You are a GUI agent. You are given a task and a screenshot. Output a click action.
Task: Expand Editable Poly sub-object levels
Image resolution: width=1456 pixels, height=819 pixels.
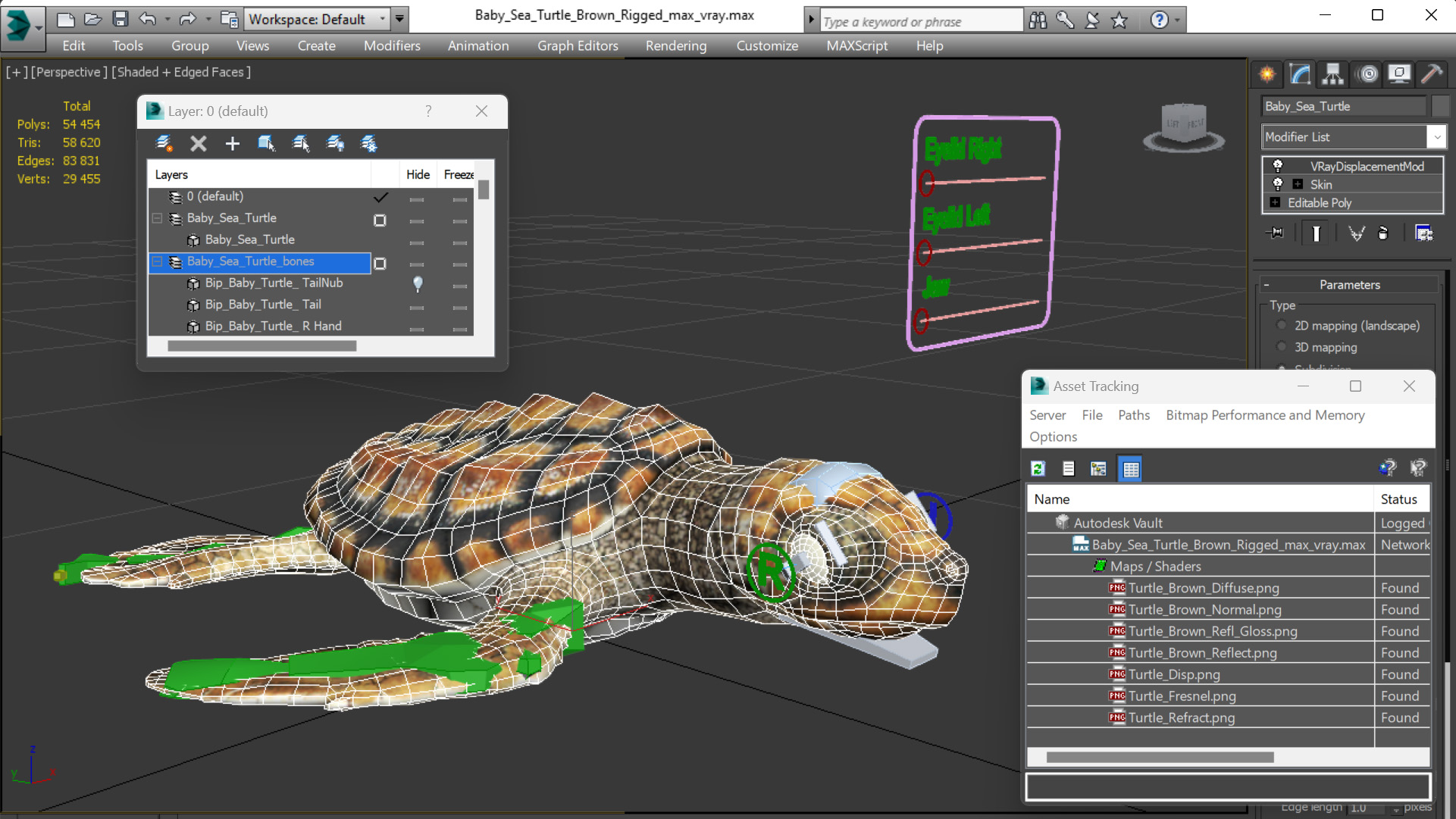point(1275,202)
